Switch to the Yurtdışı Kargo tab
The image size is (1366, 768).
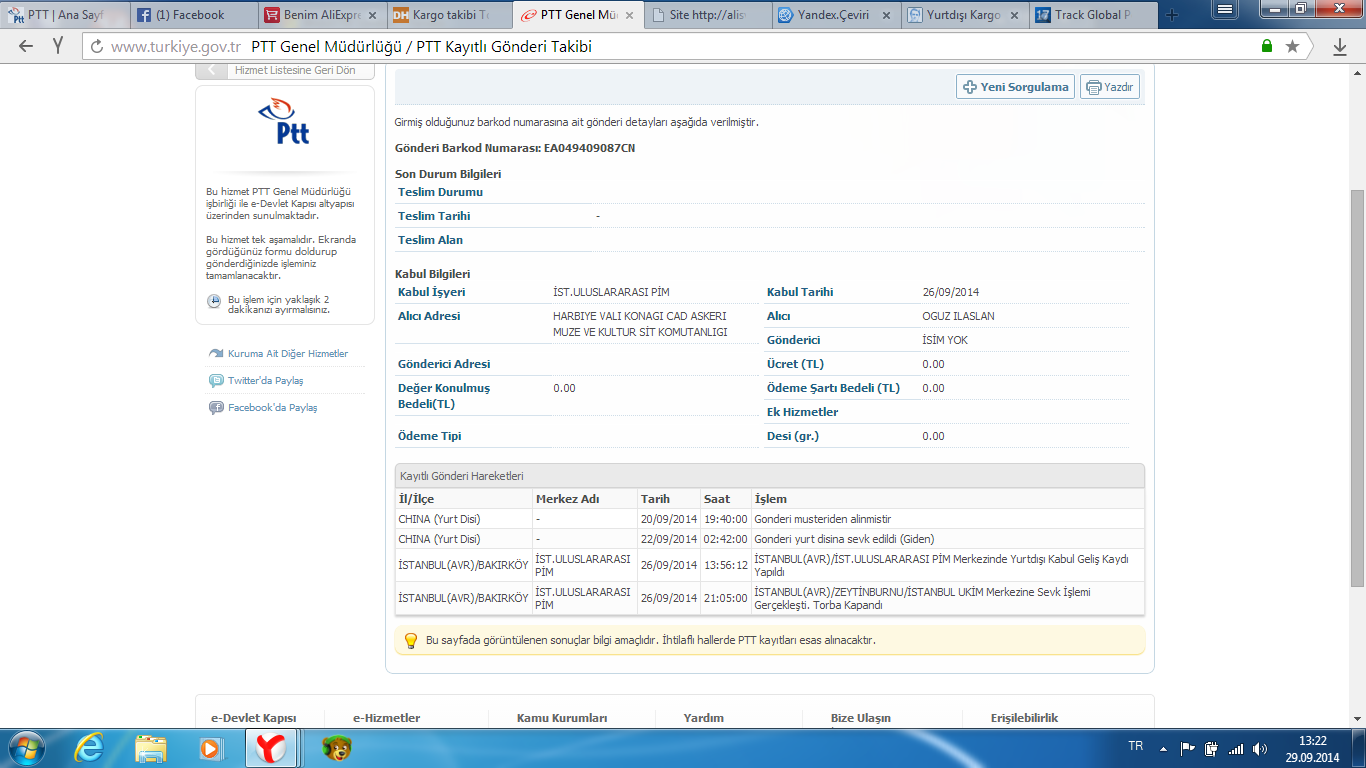pyautogui.click(x=963, y=15)
